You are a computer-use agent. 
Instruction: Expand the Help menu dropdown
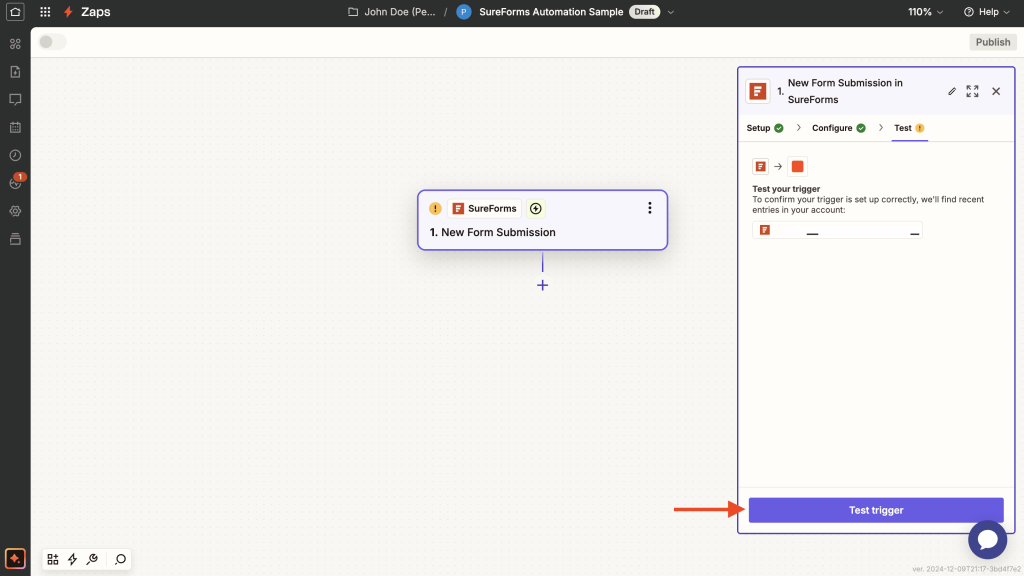[x=986, y=12]
